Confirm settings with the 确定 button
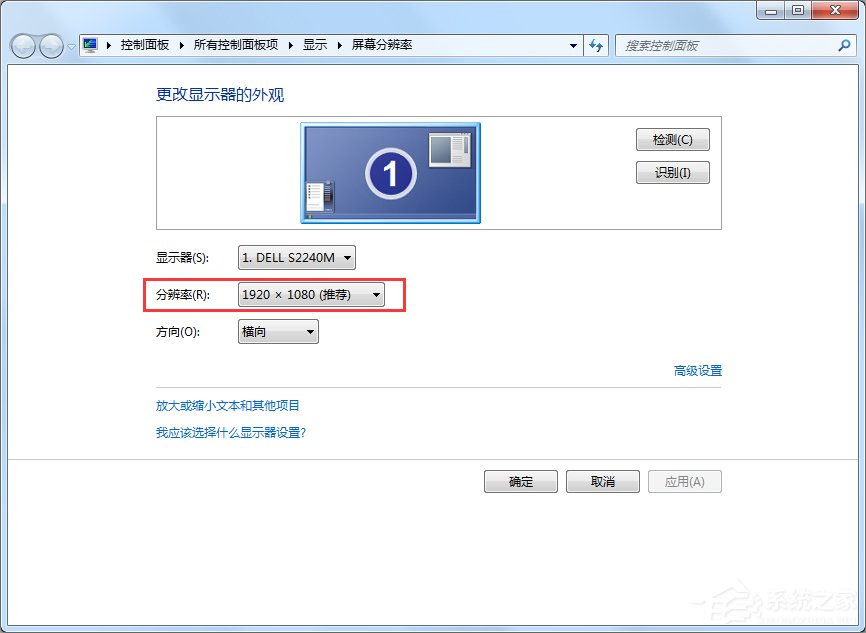This screenshot has height=633, width=866. pyautogui.click(x=520, y=481)
